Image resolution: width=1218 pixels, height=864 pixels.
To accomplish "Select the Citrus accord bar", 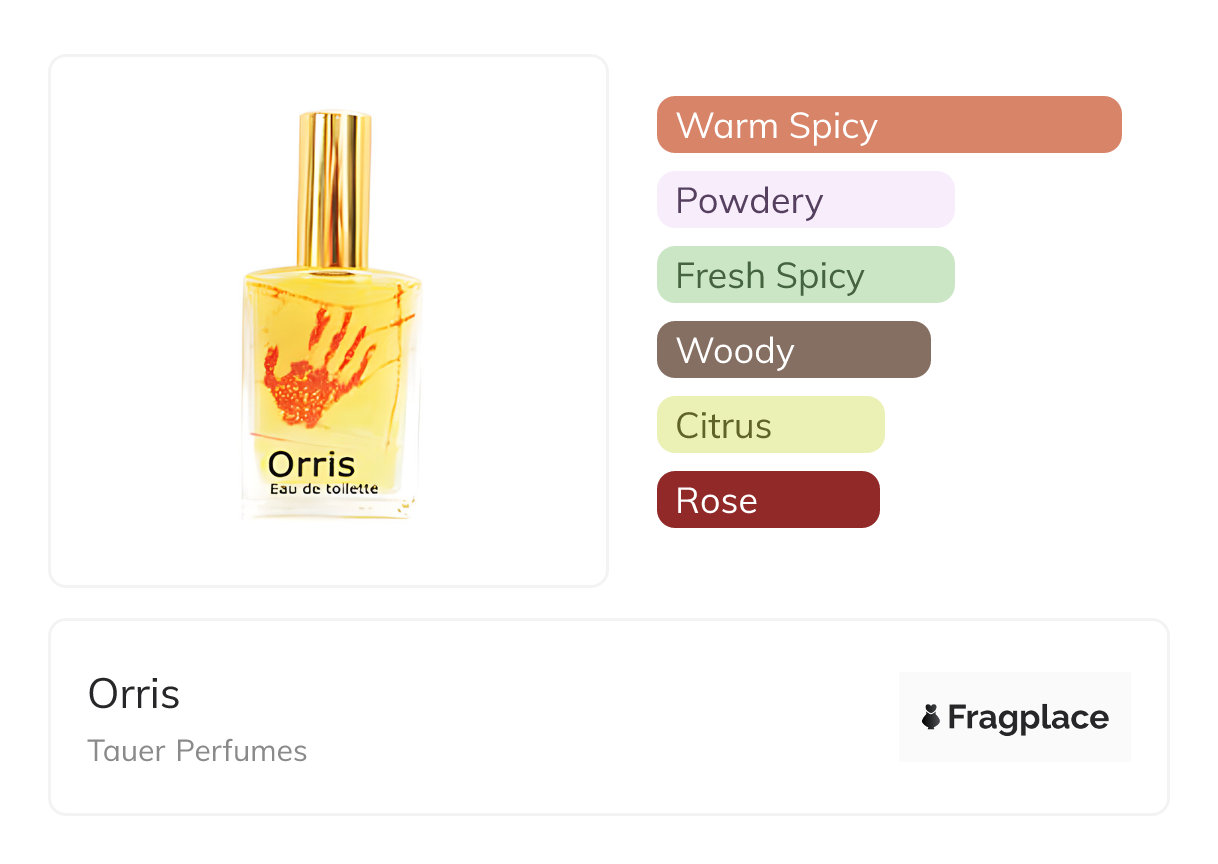I will point(770,425).
